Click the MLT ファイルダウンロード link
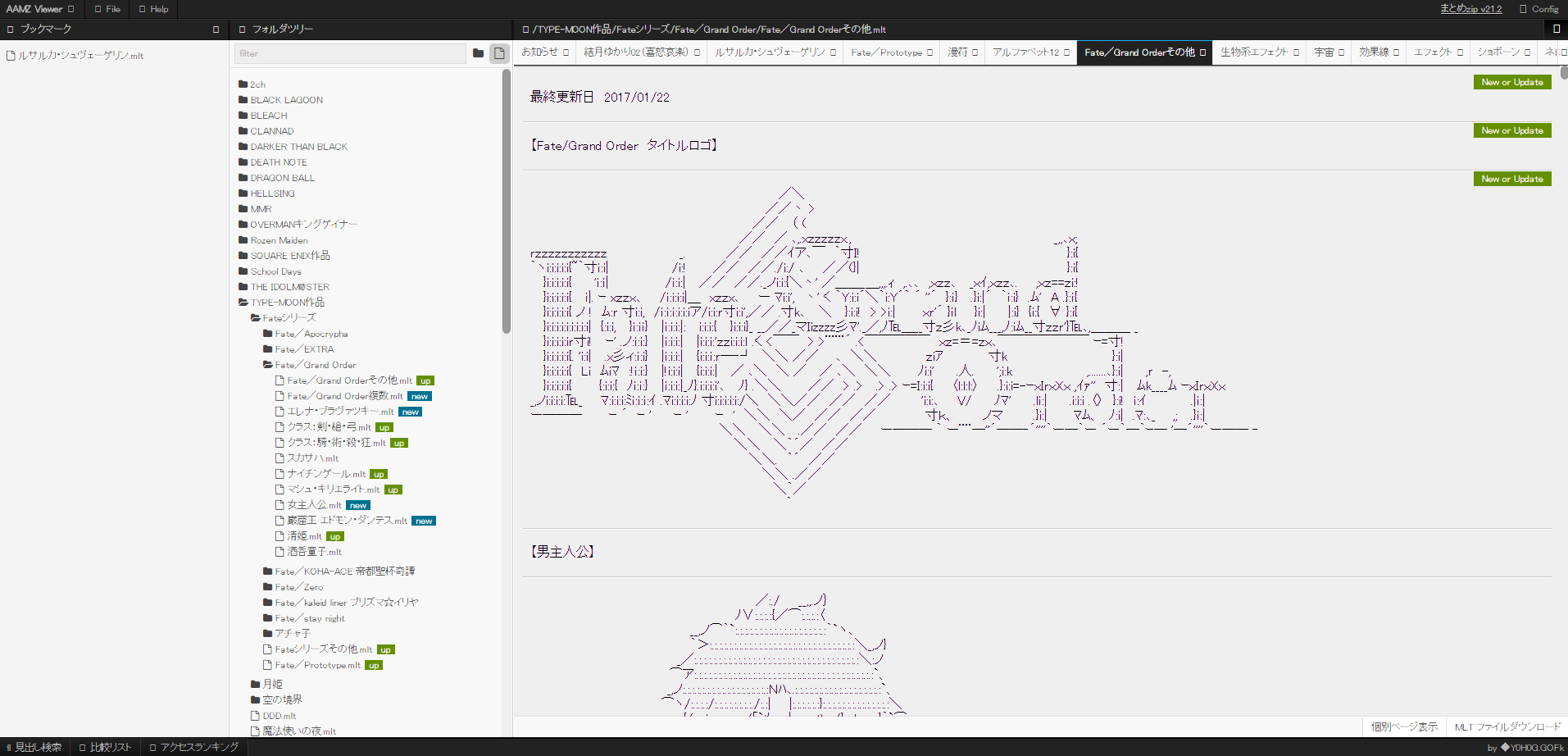Screen dimensions: 1568x756 pyautogui.click(x=1507, y=726)
